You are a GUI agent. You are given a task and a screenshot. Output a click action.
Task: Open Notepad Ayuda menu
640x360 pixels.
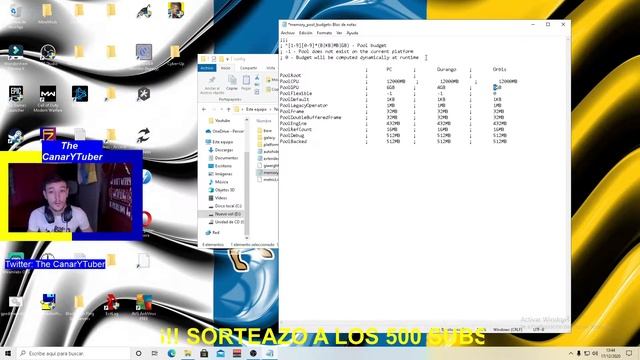tap(352, 33)
